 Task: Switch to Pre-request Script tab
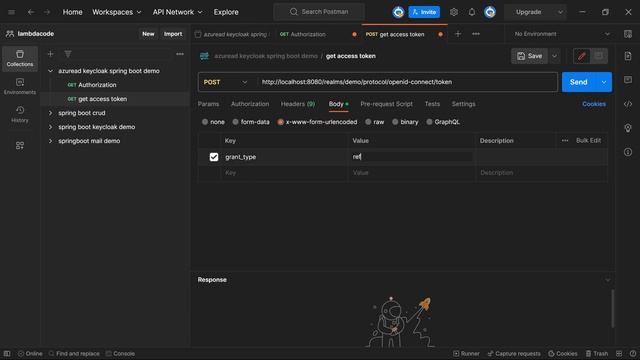pos(386,104)
